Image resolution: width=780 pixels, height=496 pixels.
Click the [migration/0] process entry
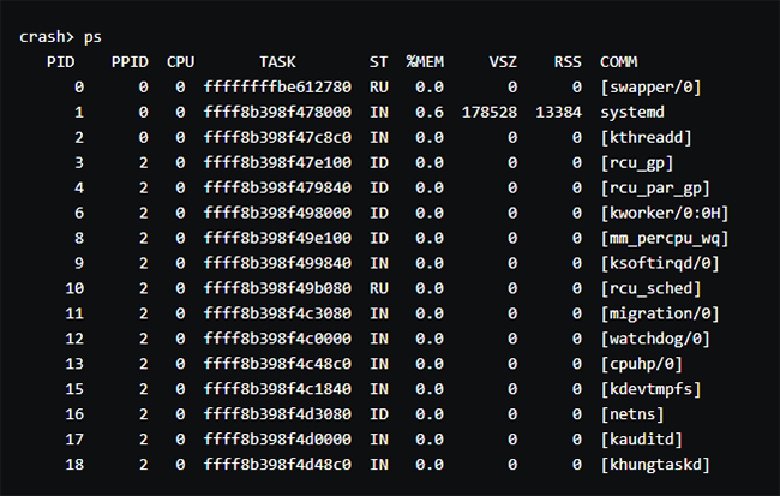pyautogui.click(x=660, y=313)
